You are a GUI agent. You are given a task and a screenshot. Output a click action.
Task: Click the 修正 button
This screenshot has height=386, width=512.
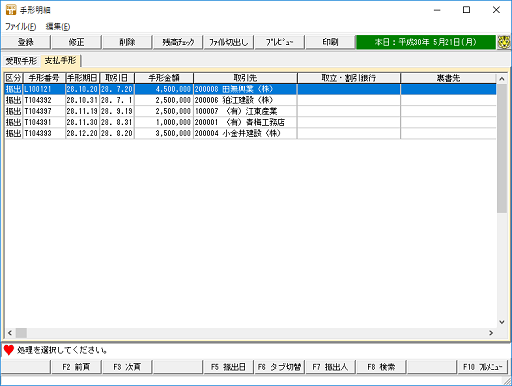point(76,42)
